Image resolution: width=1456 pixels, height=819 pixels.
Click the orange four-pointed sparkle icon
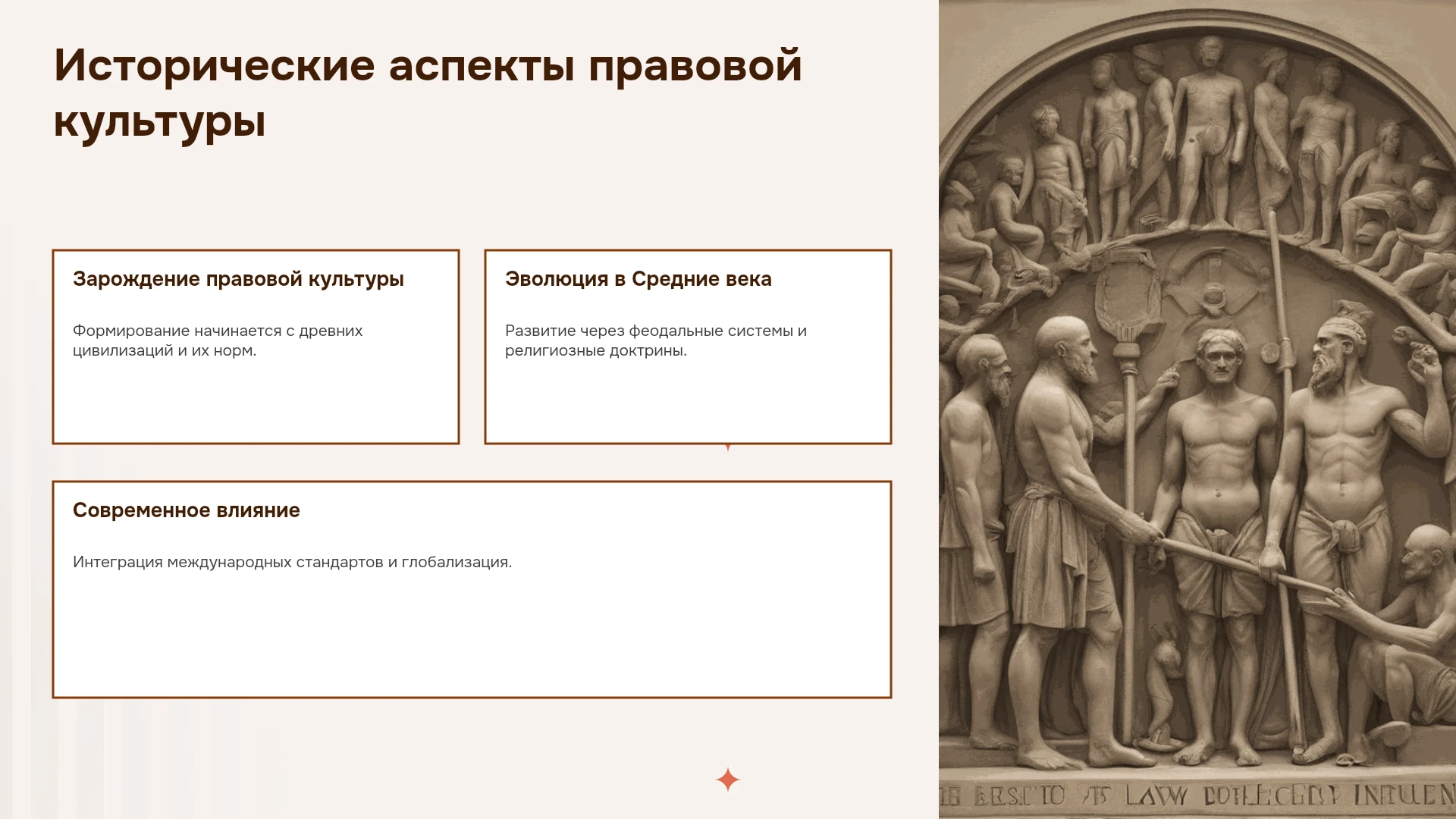tap(727, 780)
